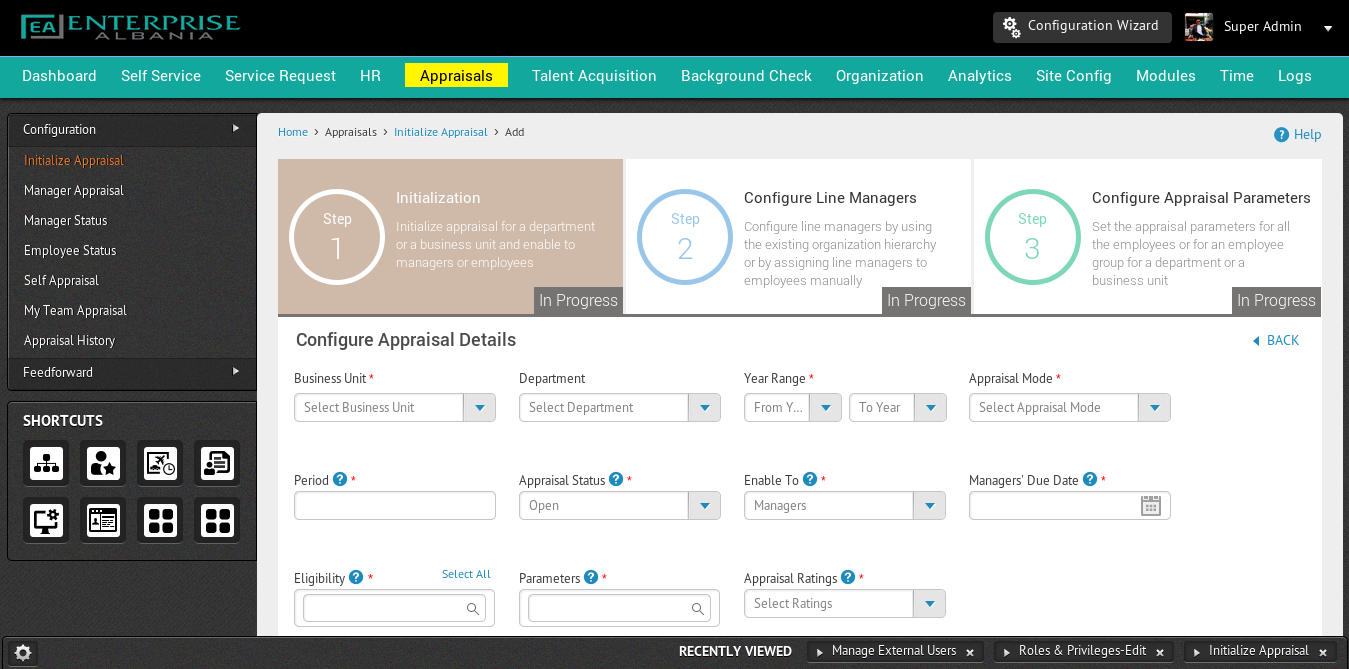Expand the Select Ratings dropdown
1349x669 pixels.
pyautogui.click(x=929, y=604)
